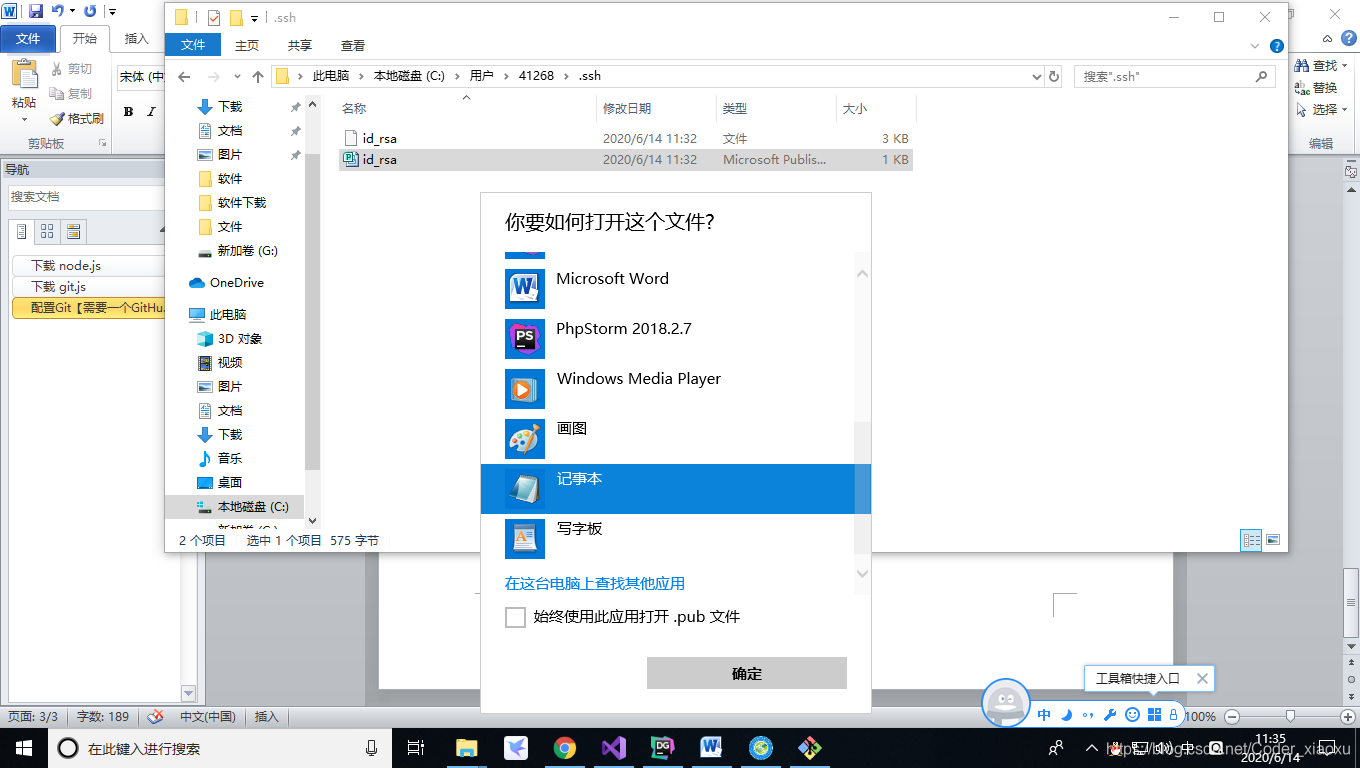Select 本地磁盘 (C:) in navigation pane

click(x=253, y=506)
